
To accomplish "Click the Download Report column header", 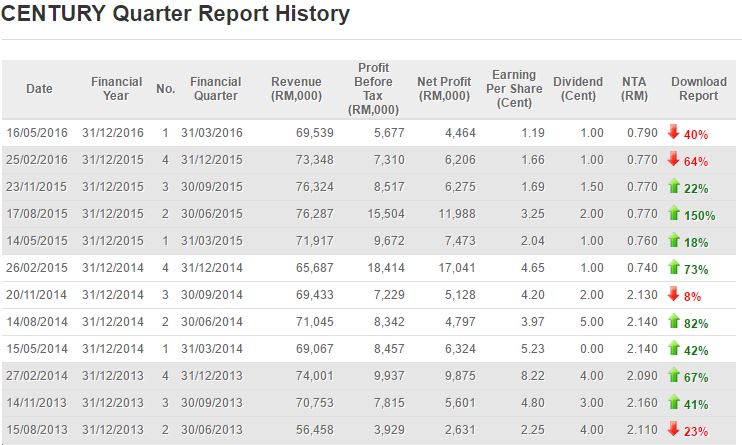I will pos(699,89).
